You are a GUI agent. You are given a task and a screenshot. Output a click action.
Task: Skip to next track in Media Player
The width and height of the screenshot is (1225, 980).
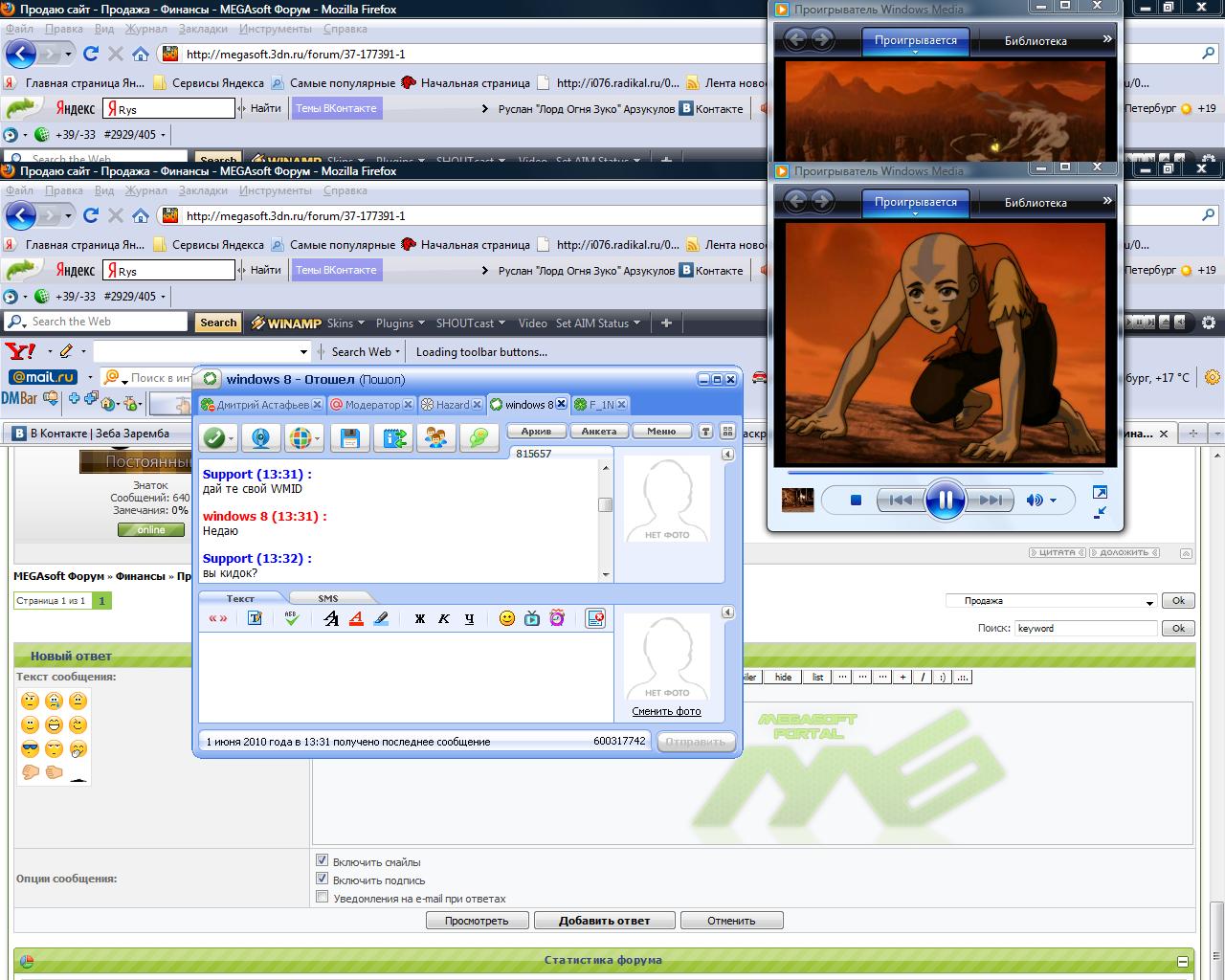point(991,500)
